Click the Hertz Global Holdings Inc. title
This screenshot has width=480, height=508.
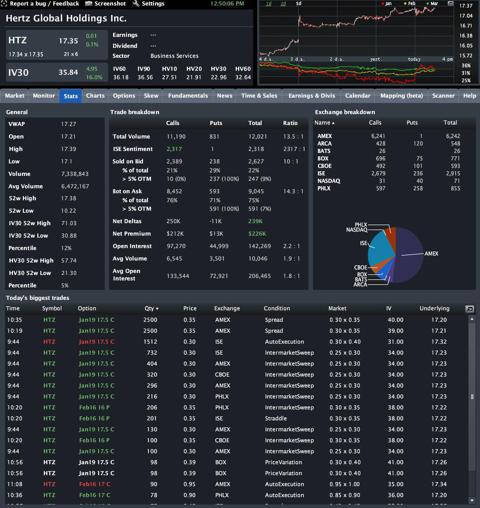tap(66, 18)
